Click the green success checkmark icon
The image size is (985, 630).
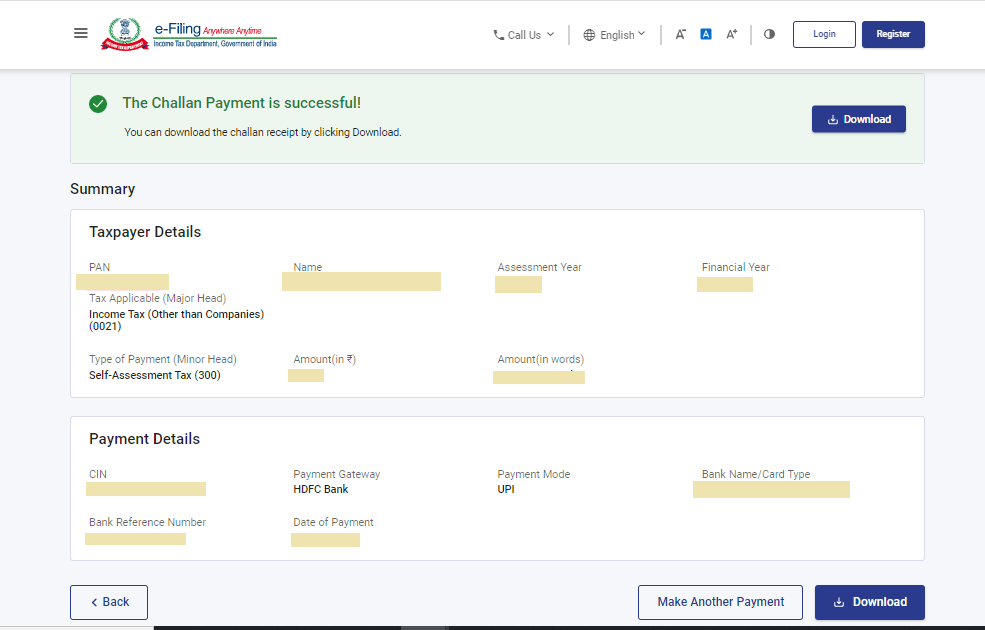98,103
